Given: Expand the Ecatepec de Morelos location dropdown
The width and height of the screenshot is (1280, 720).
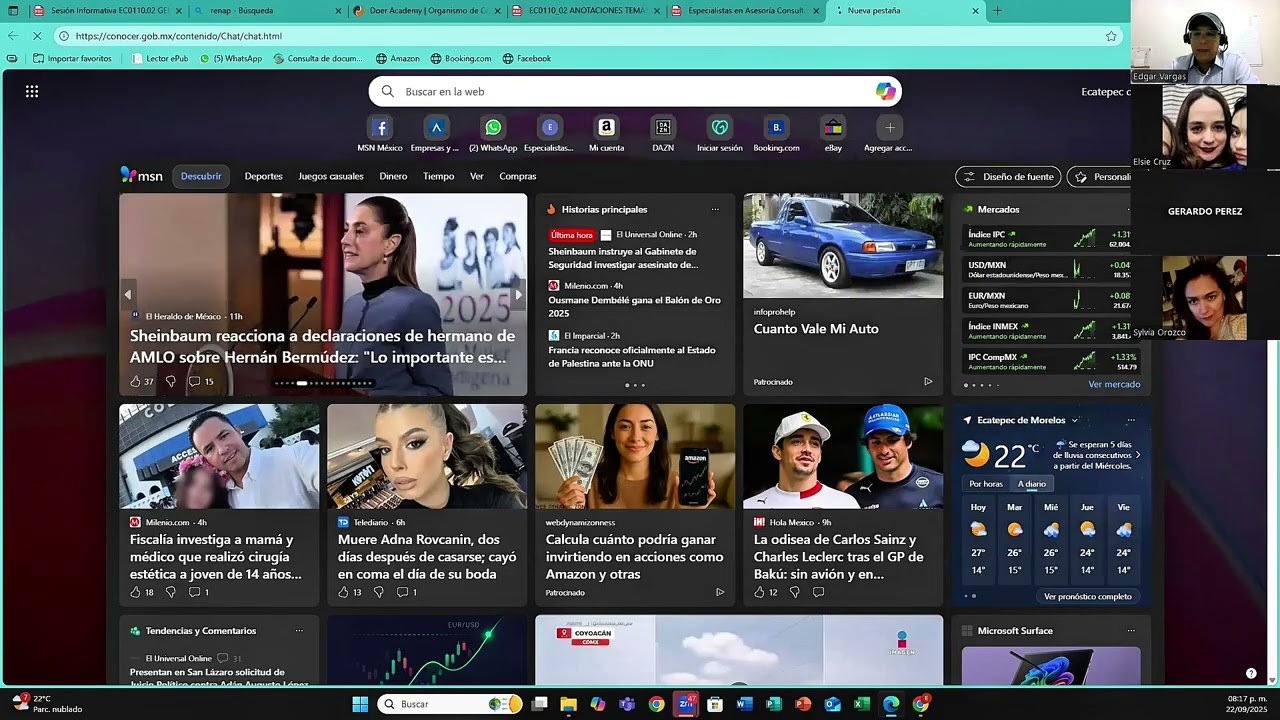Looking at the screenshot, I should pyautogui.click(x=1075, y=420).
